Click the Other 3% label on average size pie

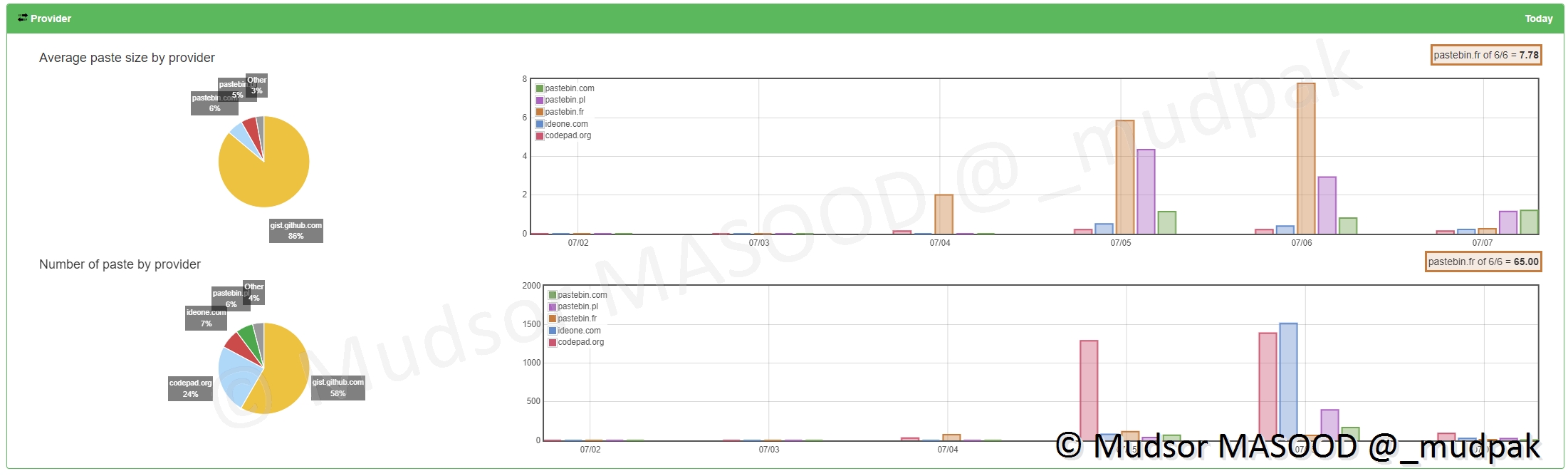(x=256, y=85)
